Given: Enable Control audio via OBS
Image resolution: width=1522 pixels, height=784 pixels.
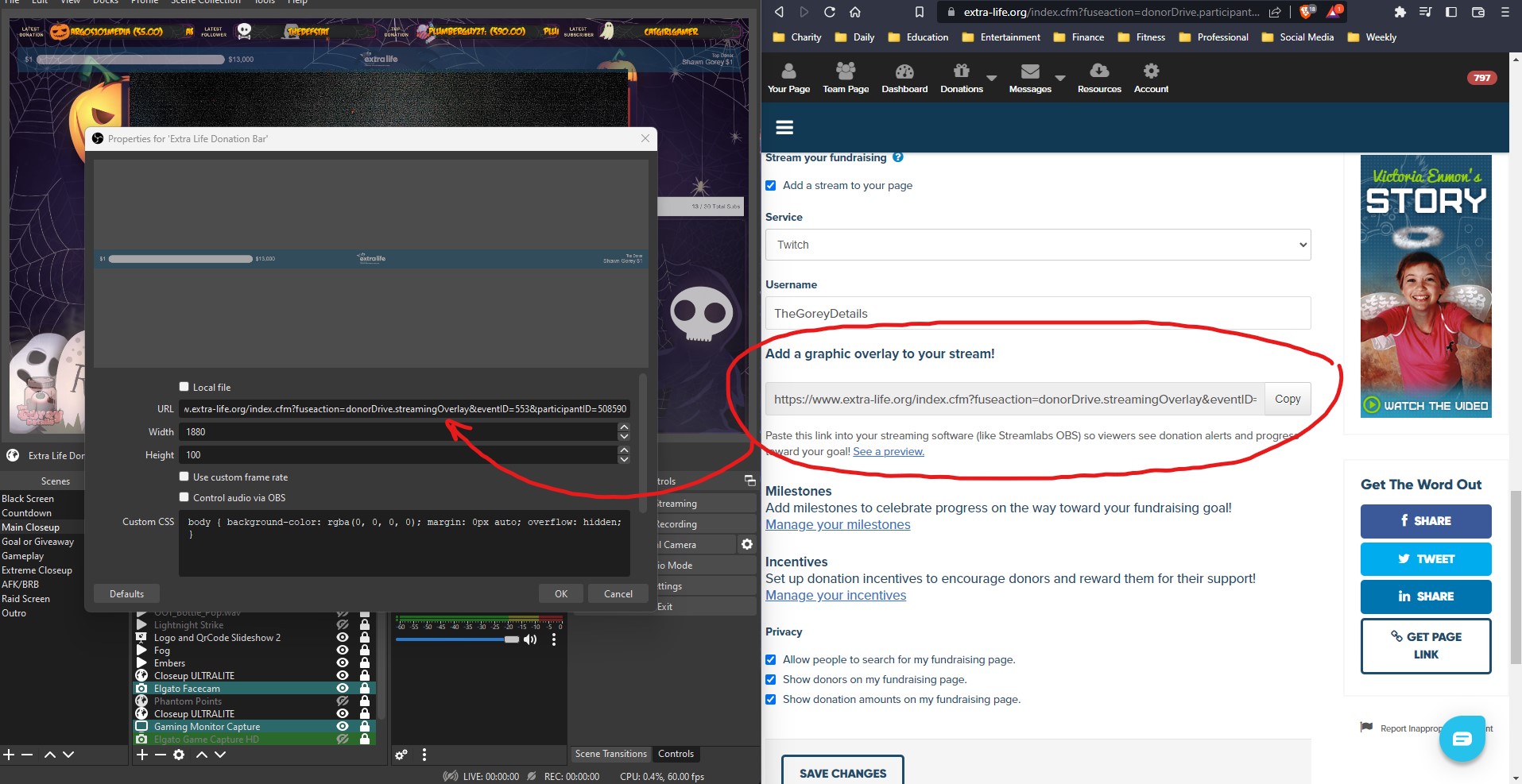Looking at the screenshot, I should click(184, 497).
